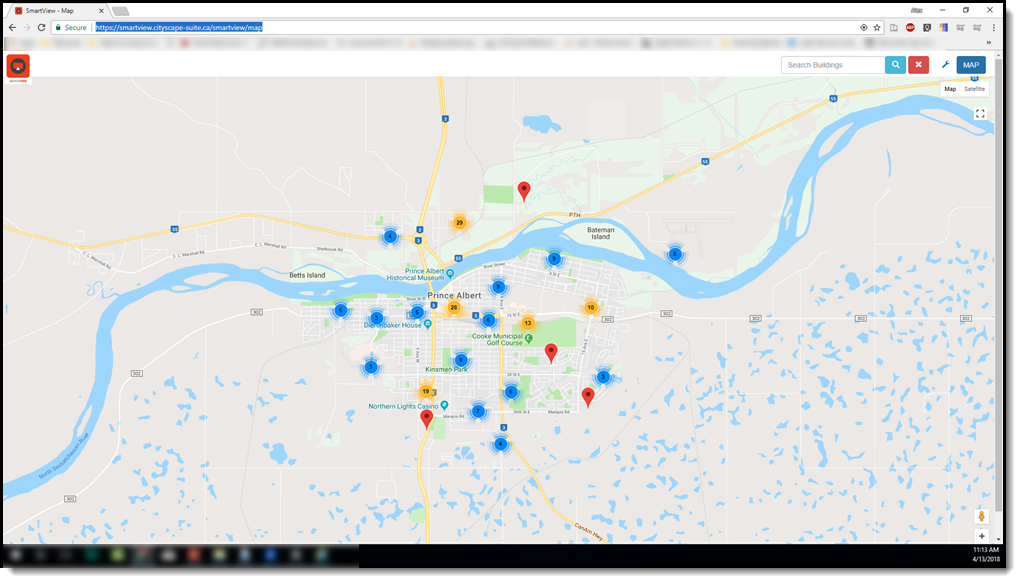Zoom in with the plus button
Image resolution: width=1021 pixels, height=583 pixels.
pos(982,536)
